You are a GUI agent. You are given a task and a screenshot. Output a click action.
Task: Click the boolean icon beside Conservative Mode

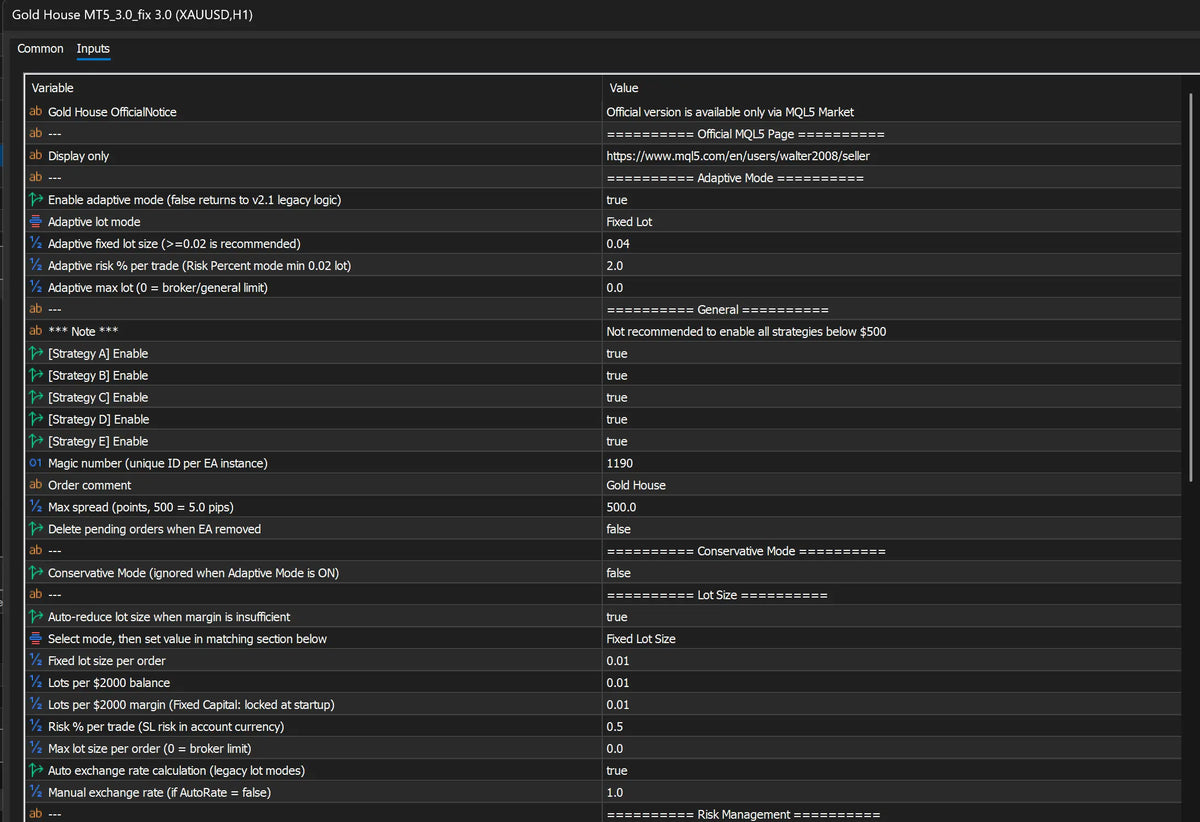36,574
